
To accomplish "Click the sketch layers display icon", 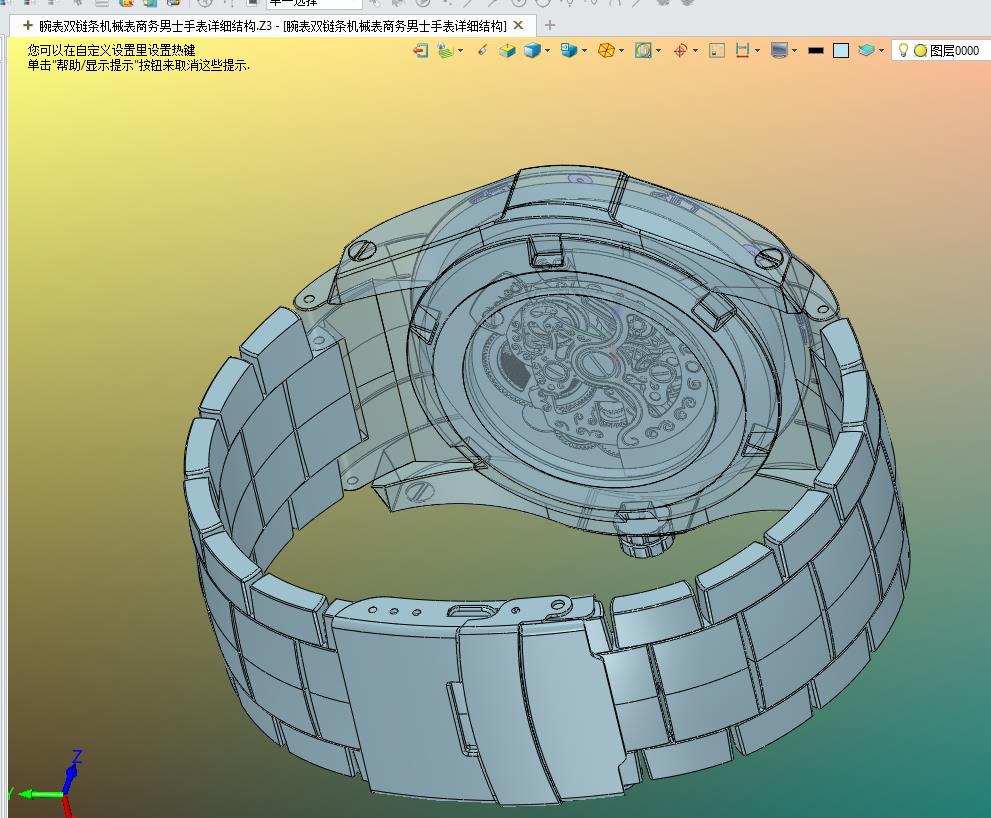I will (x=446, y=51).
